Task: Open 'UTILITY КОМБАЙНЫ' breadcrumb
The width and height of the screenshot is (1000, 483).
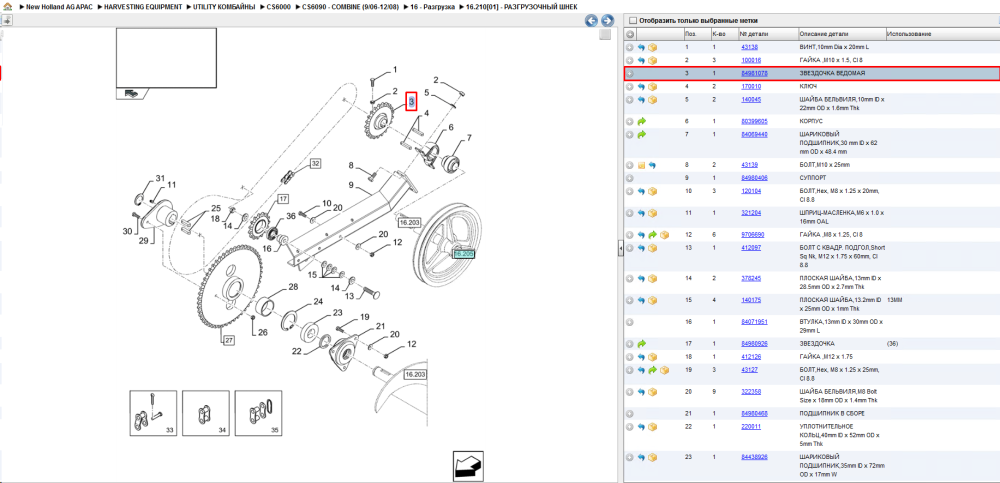Action: coord(224,6)
